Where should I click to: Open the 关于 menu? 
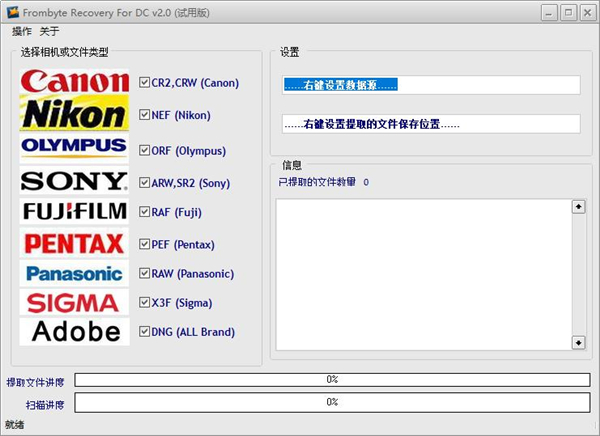click(x=50, y=31)
